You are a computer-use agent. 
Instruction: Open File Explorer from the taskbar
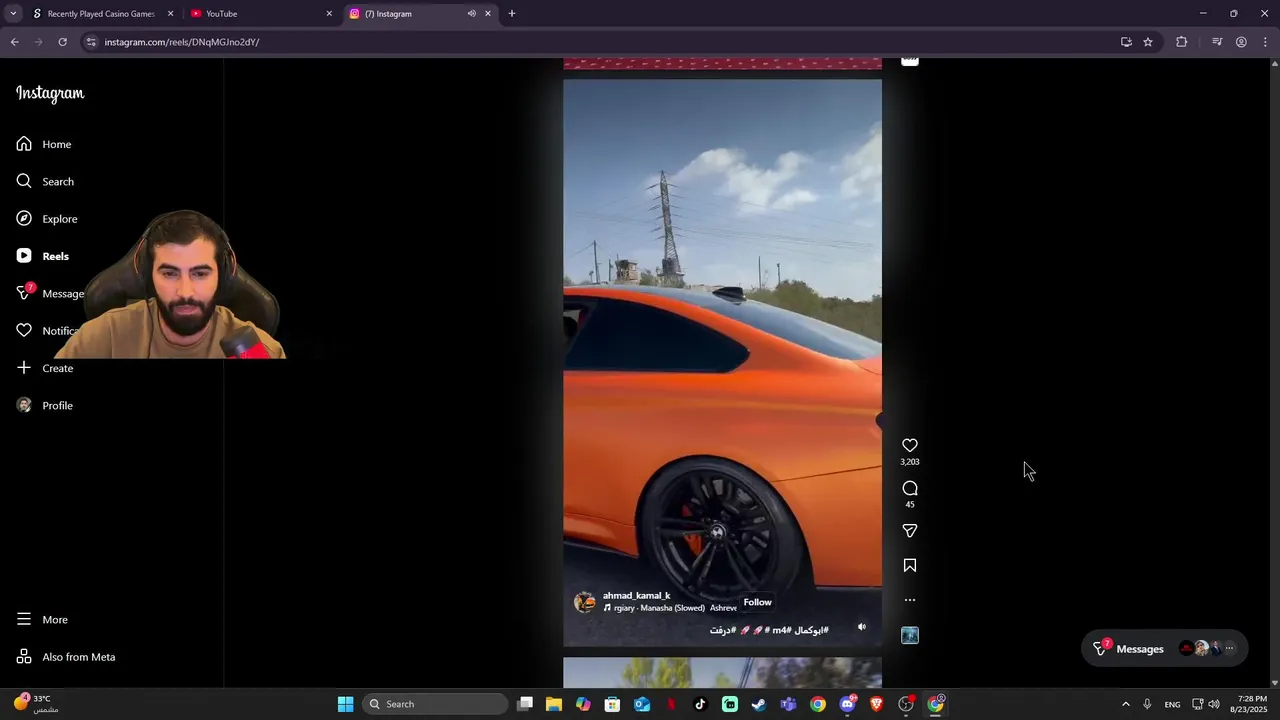(x=554, y=704)
